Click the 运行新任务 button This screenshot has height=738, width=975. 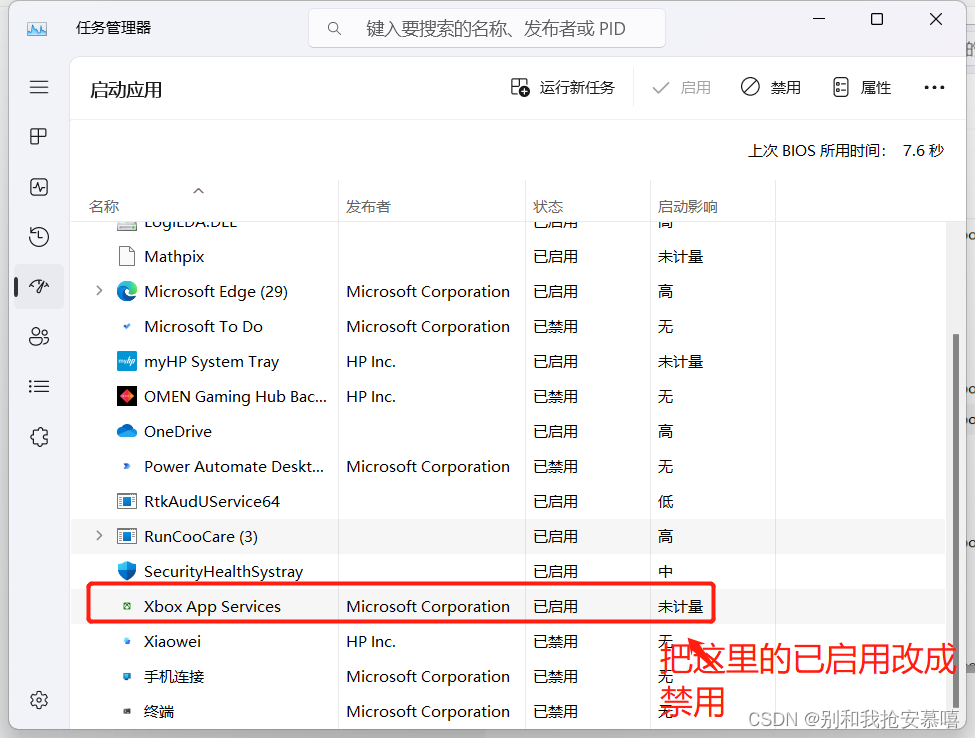point(563,88)
